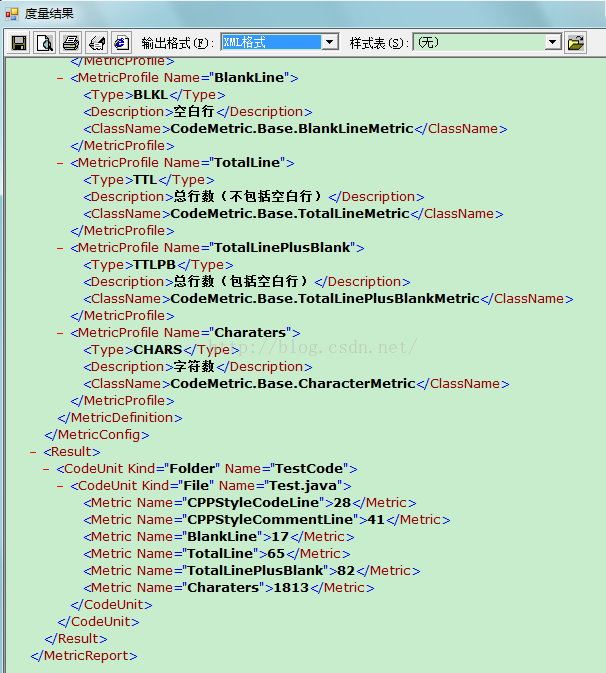The image size is (606, 673).
Task: Click the window icon in title bar
Action: [12, 14]
